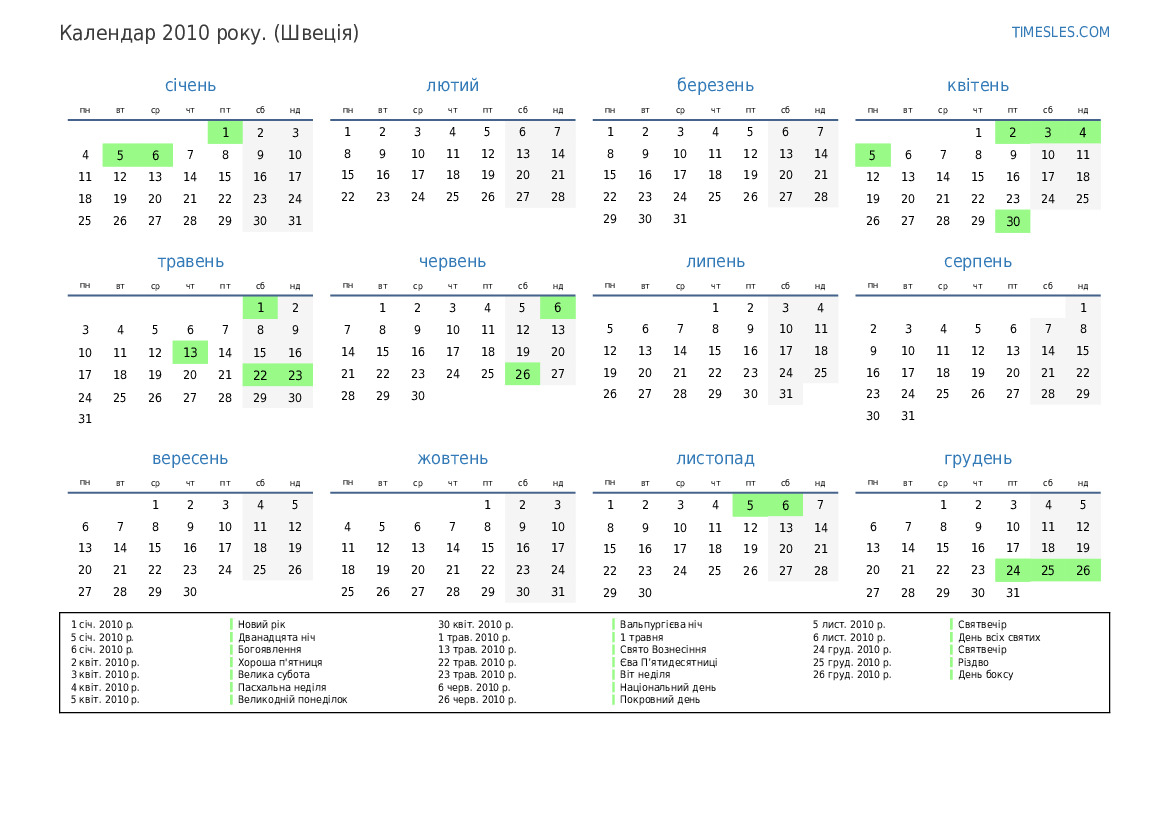Click the січень month heading

click(190, 86)
